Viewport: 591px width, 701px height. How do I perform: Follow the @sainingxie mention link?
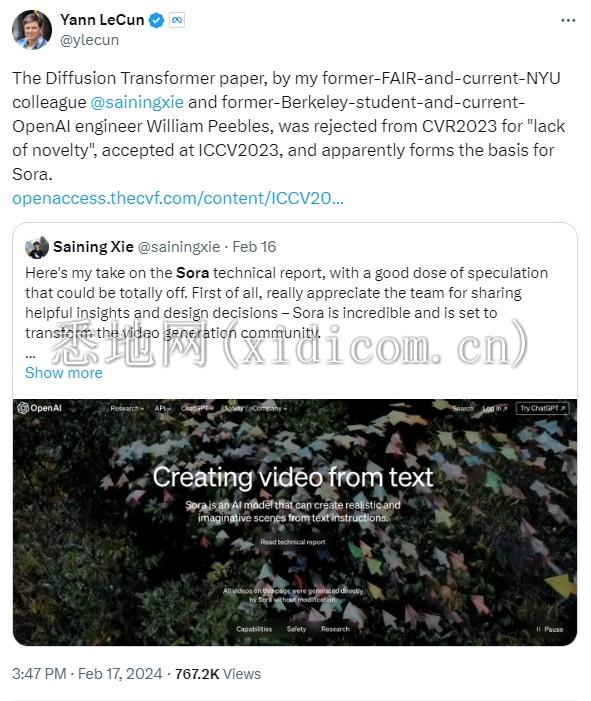(137, 102)
